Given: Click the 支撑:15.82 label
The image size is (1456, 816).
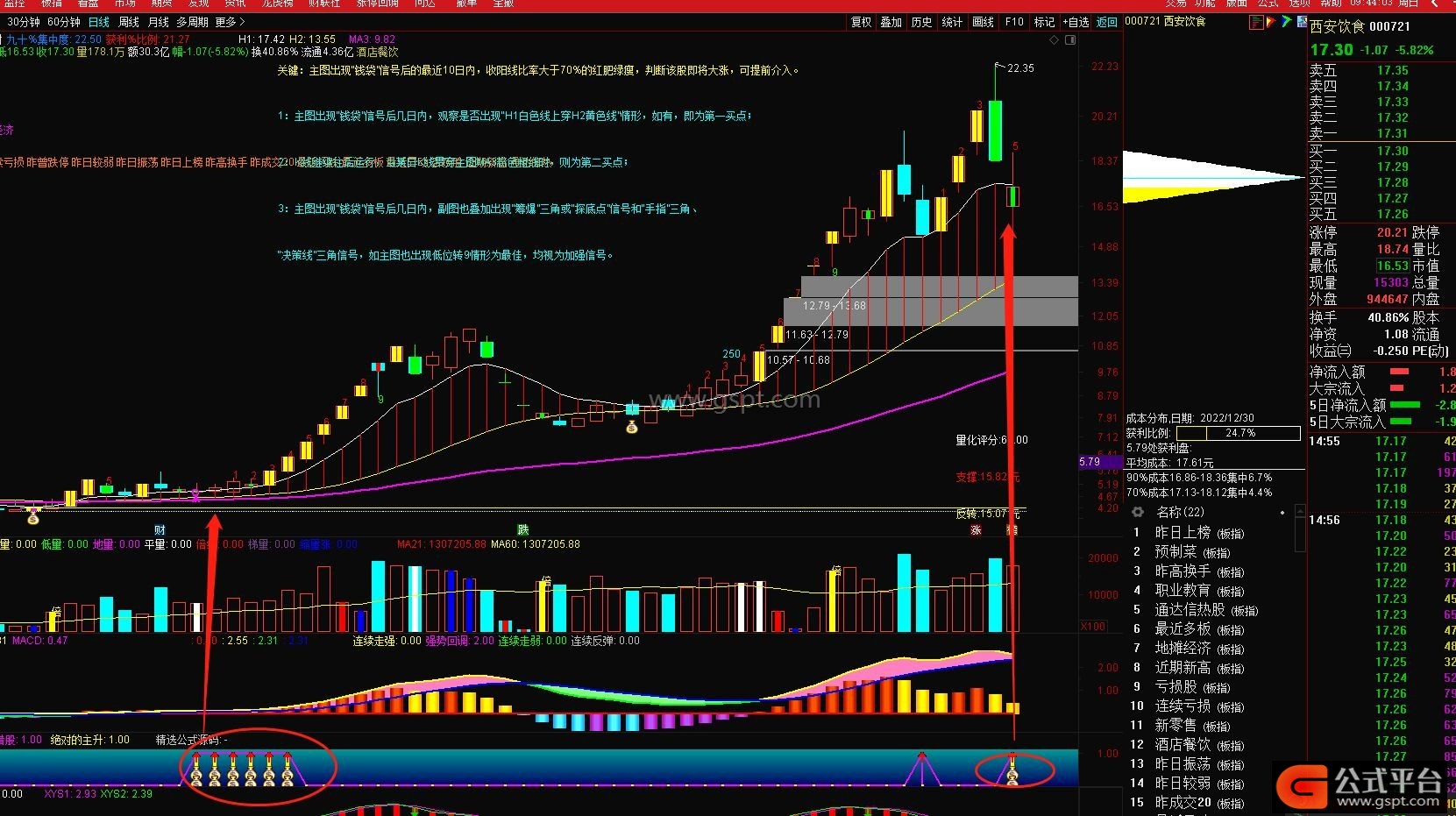Looking at the screenshot, I should click(x=987, y=477).
